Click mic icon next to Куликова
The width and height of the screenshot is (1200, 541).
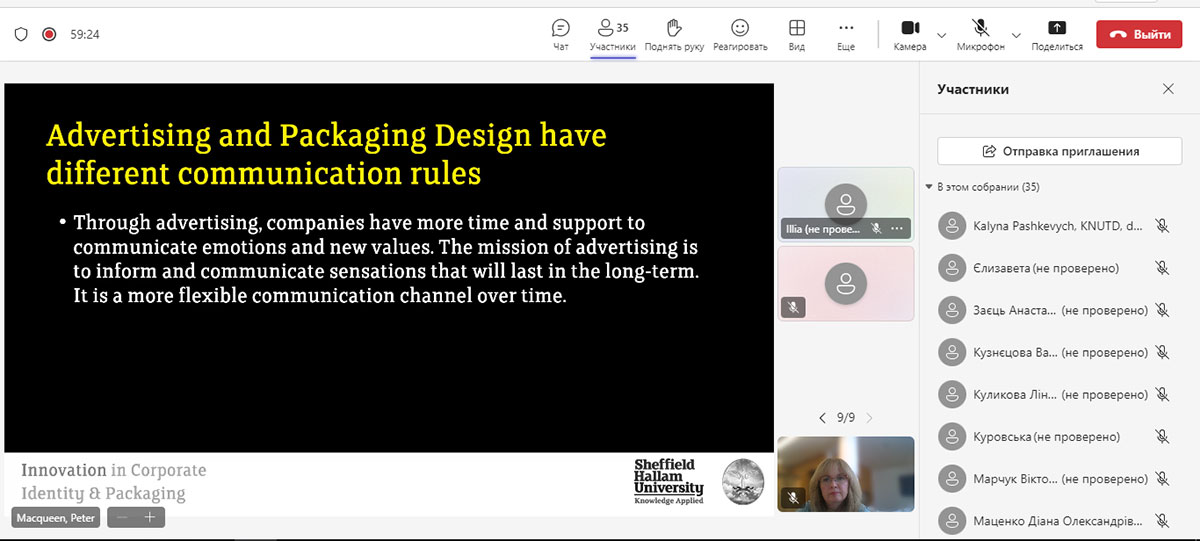(1162, 394)
